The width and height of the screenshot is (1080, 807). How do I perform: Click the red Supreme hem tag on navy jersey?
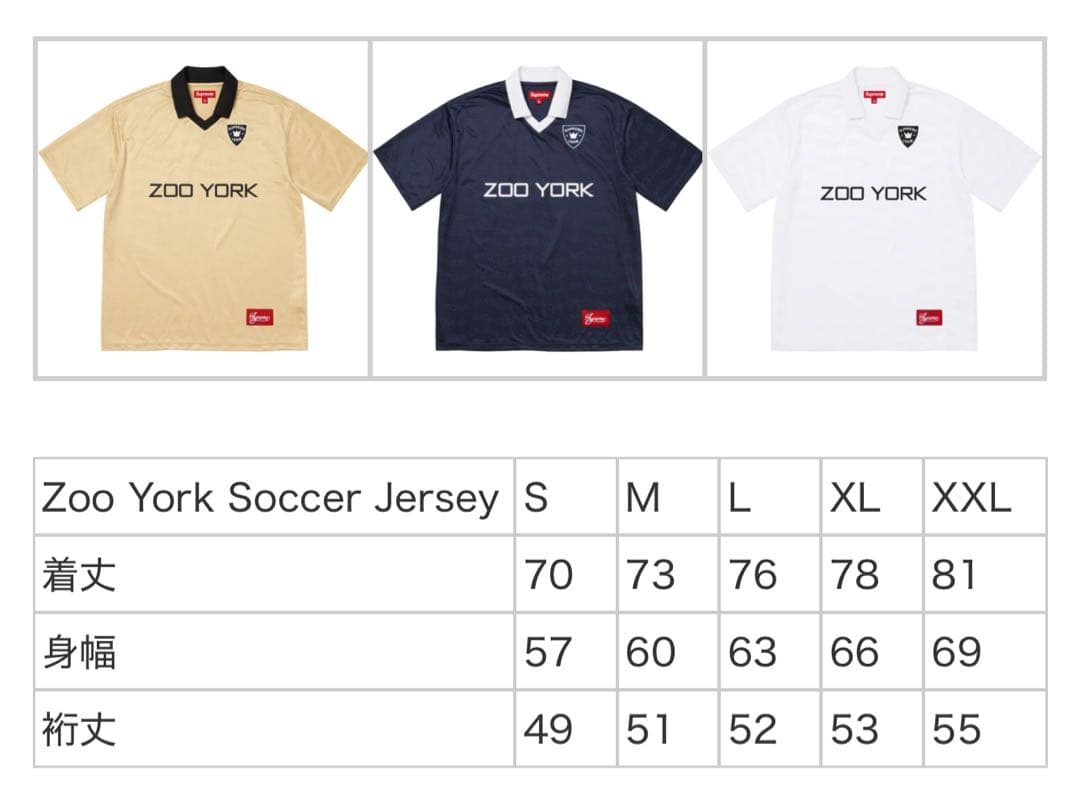coord(596,318)
